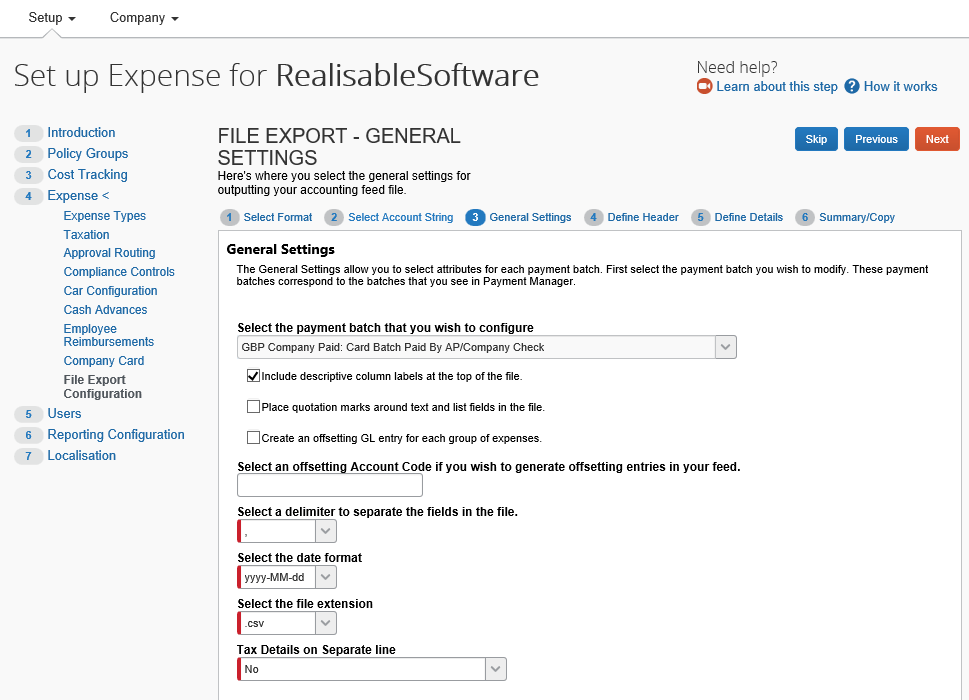Check Create an offsetting GL entry option
Viewport: 969px width, 700px height.
click(x=253, y=438)
